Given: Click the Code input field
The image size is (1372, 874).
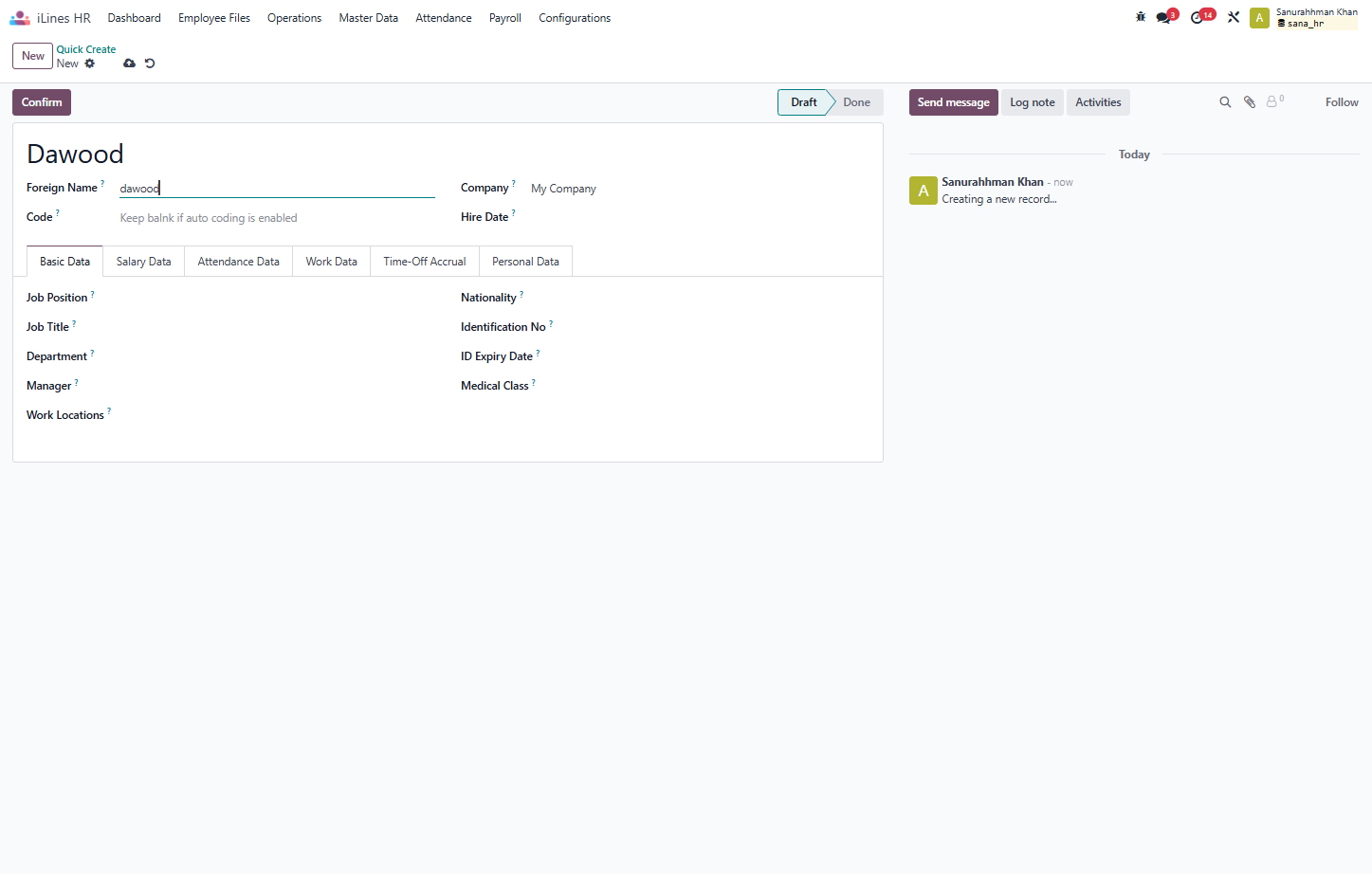Looking at the screenshot, I should (277, 218).
